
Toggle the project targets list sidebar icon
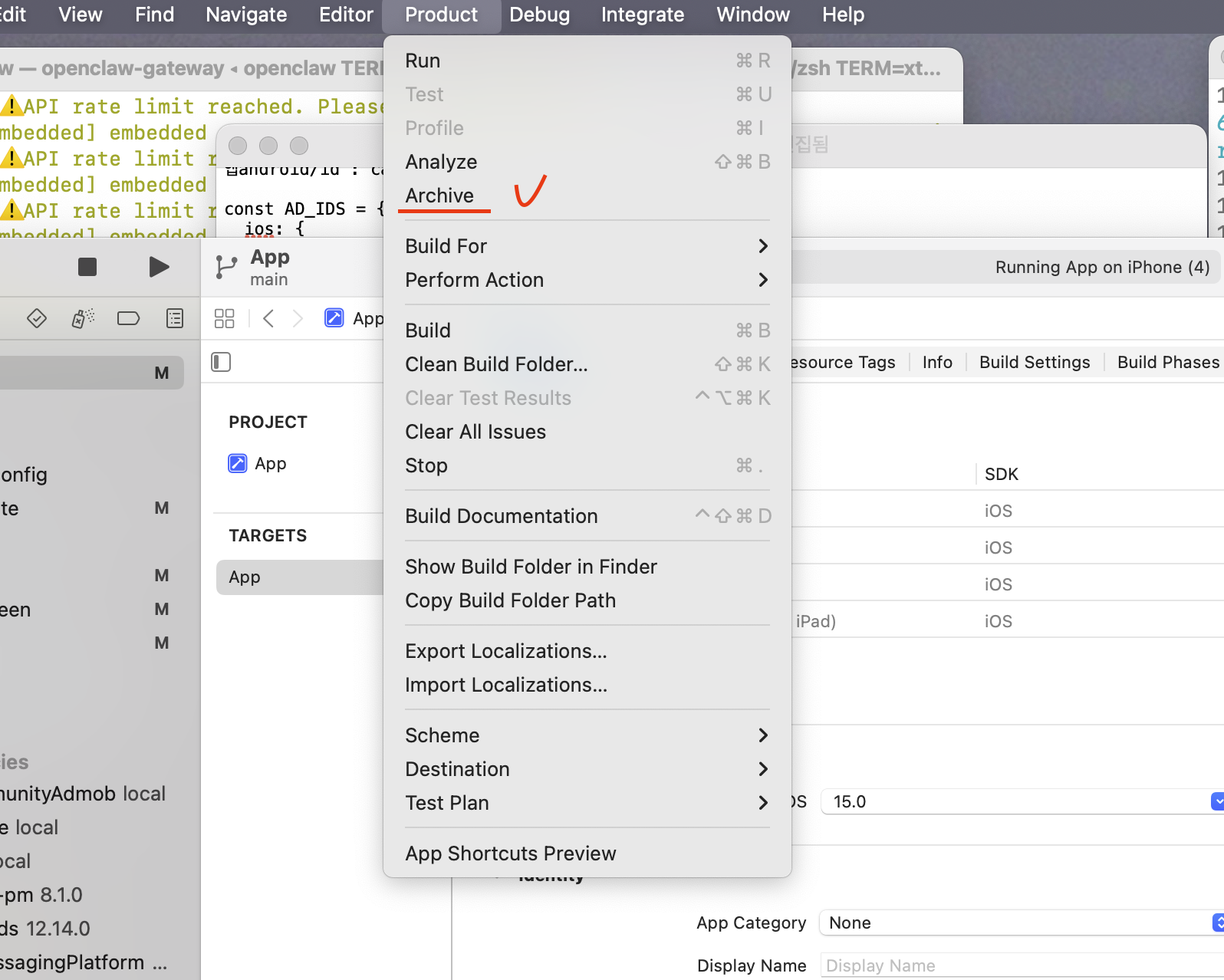221,362
